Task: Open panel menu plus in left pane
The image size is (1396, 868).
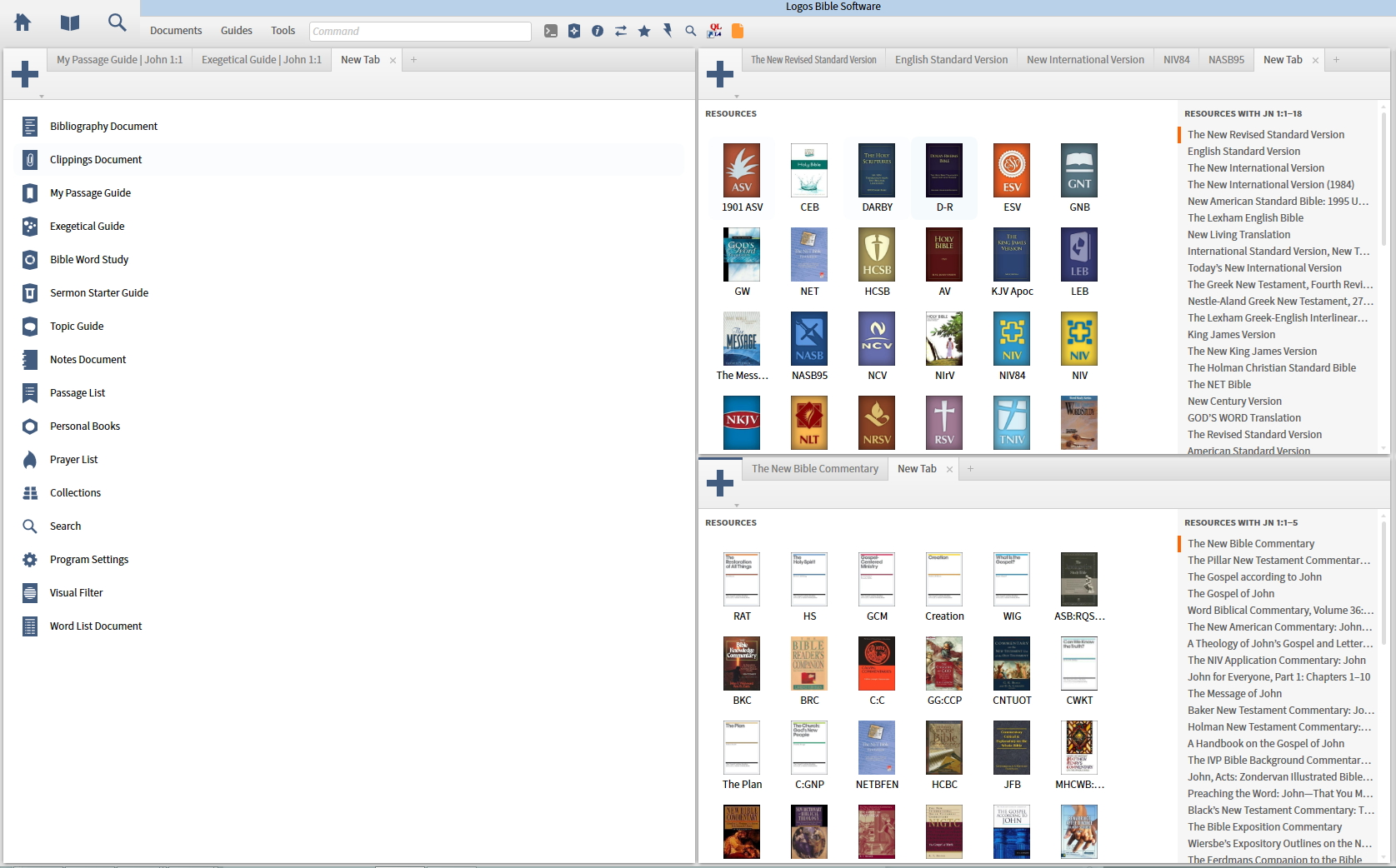Action: point(25,74)
